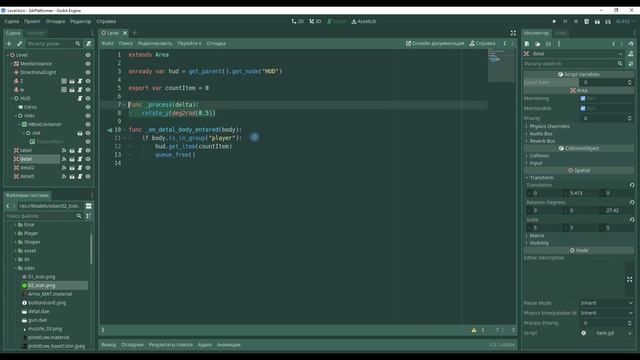Open Inspector object history icon
The image size is (640, 360).
point(631,44)
